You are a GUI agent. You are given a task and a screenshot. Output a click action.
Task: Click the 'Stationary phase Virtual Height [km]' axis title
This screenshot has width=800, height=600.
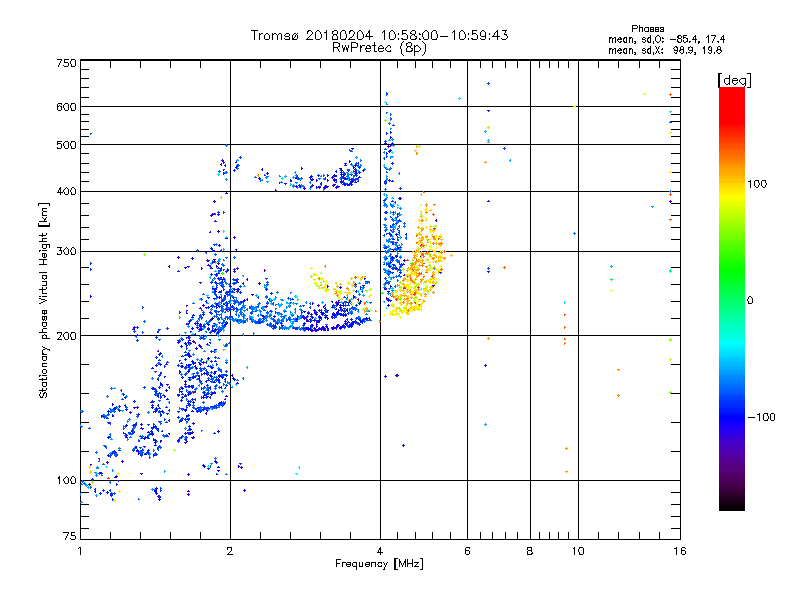(43, 300)
